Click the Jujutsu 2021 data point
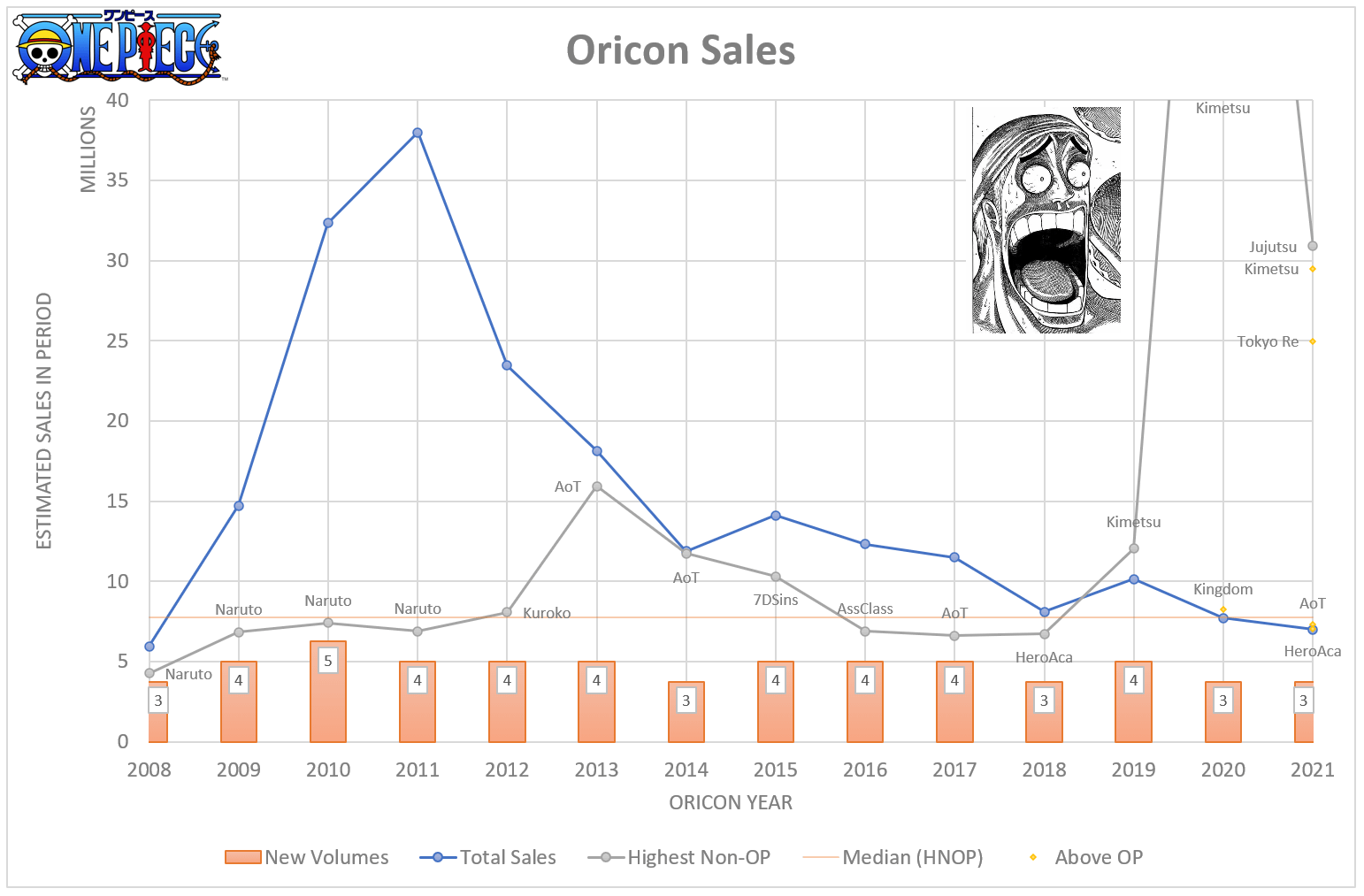The image size is (1364, 896). tap(1313, 246)
